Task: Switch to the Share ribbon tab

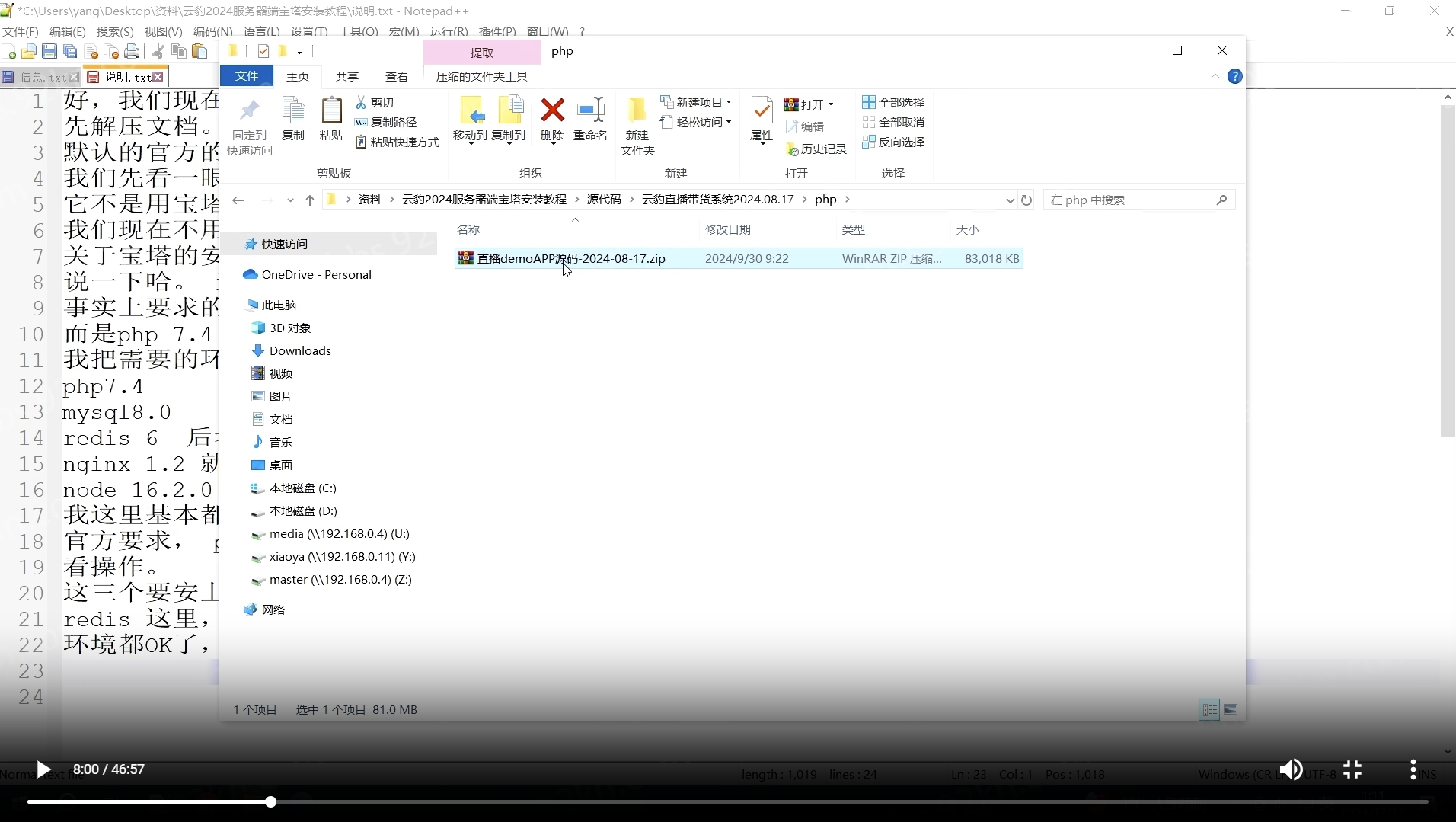Action: [347, 76]
